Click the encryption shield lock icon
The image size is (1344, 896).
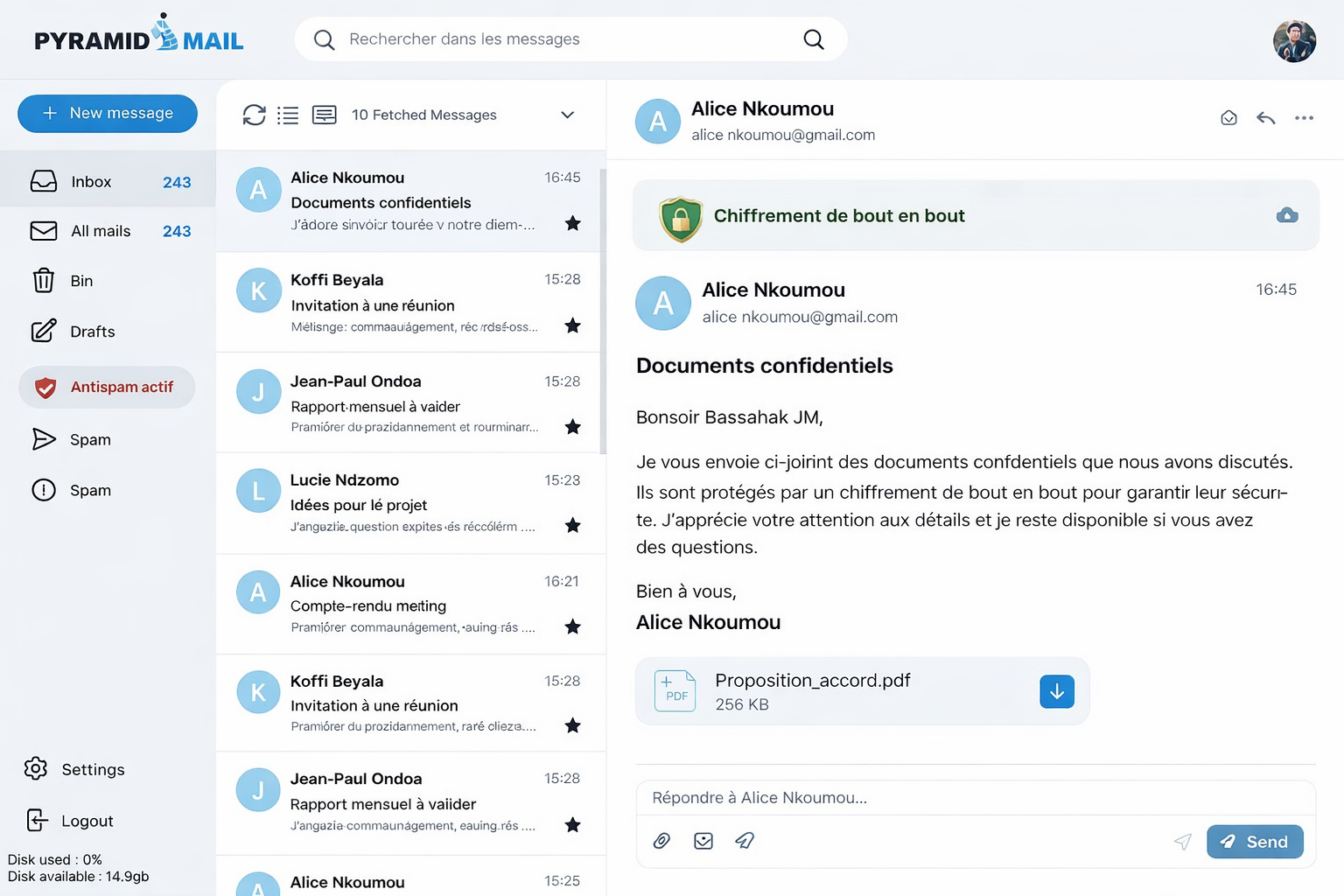(x=681, y=219)
